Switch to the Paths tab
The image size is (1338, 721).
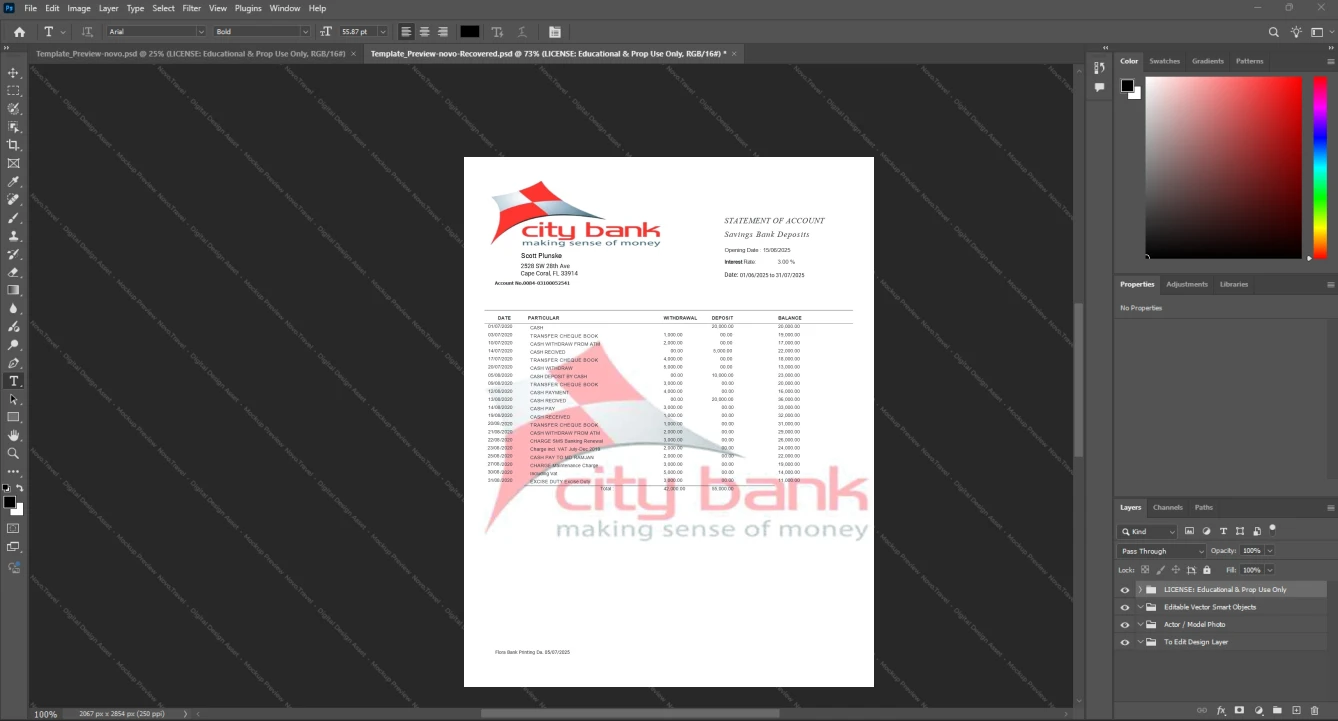[1204, 507]
